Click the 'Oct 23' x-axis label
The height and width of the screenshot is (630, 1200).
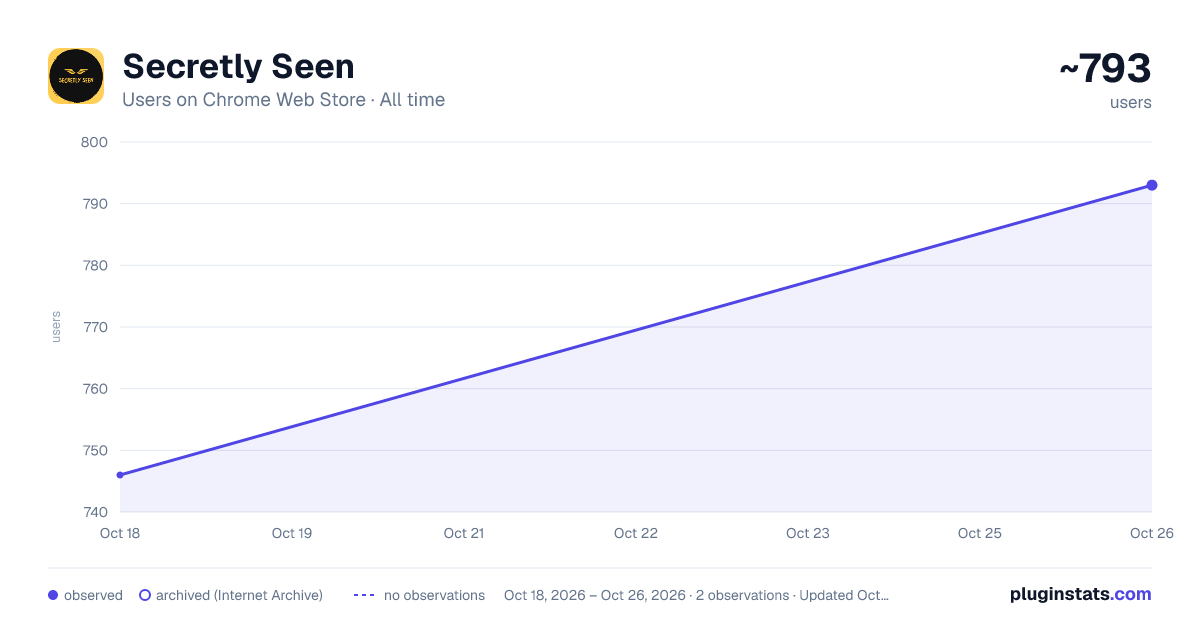click(x=808, y=533)
